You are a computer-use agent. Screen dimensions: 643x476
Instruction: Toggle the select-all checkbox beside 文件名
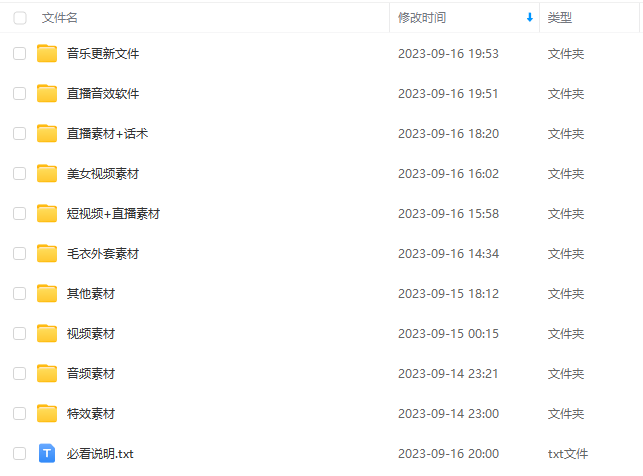20,18
